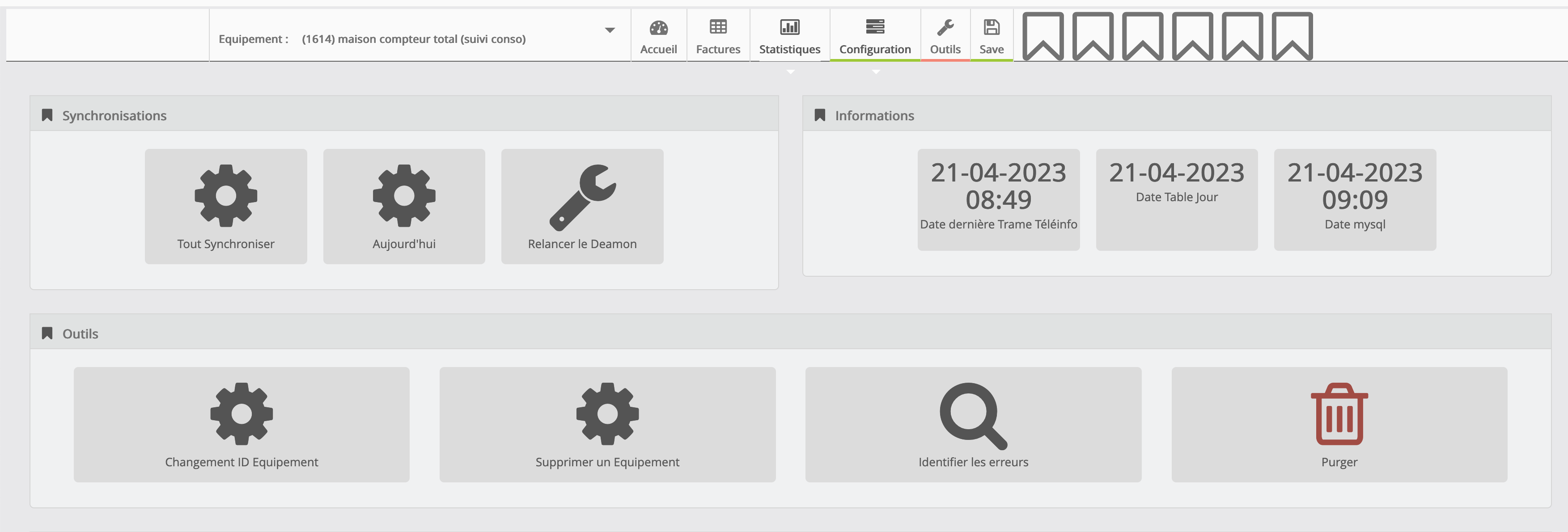Click the fifth bookmark icon in the toolbar
The image size is (1568, 532).
(1242, 36)
